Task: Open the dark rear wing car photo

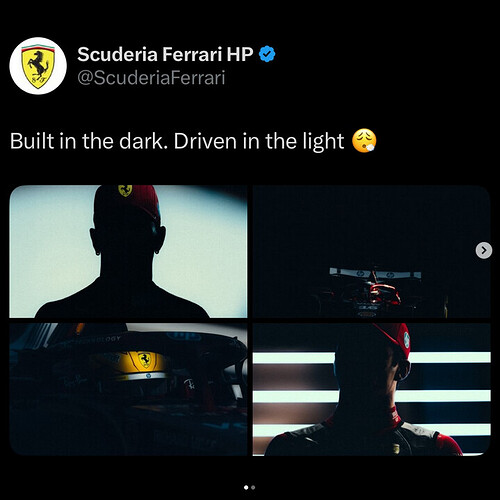Action: coord(372,251)
